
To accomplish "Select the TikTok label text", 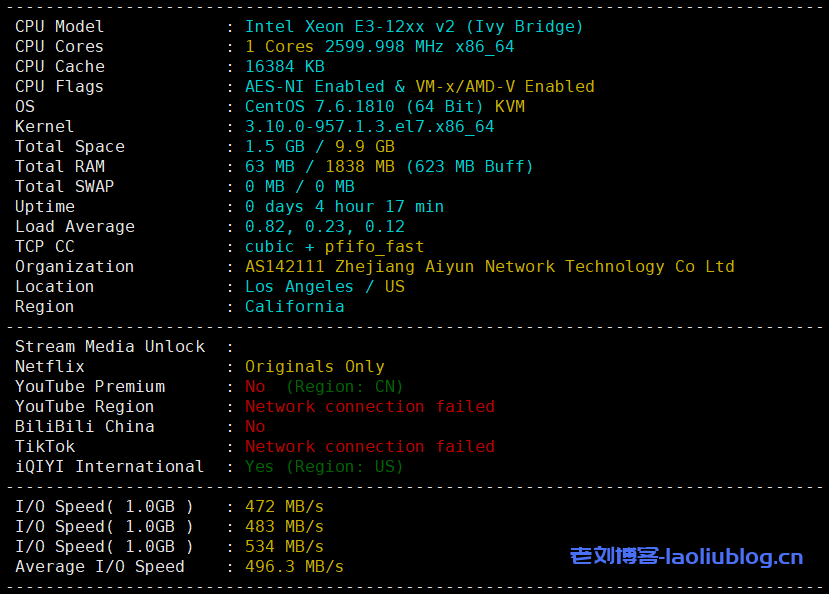I will [x=45, y=447].
